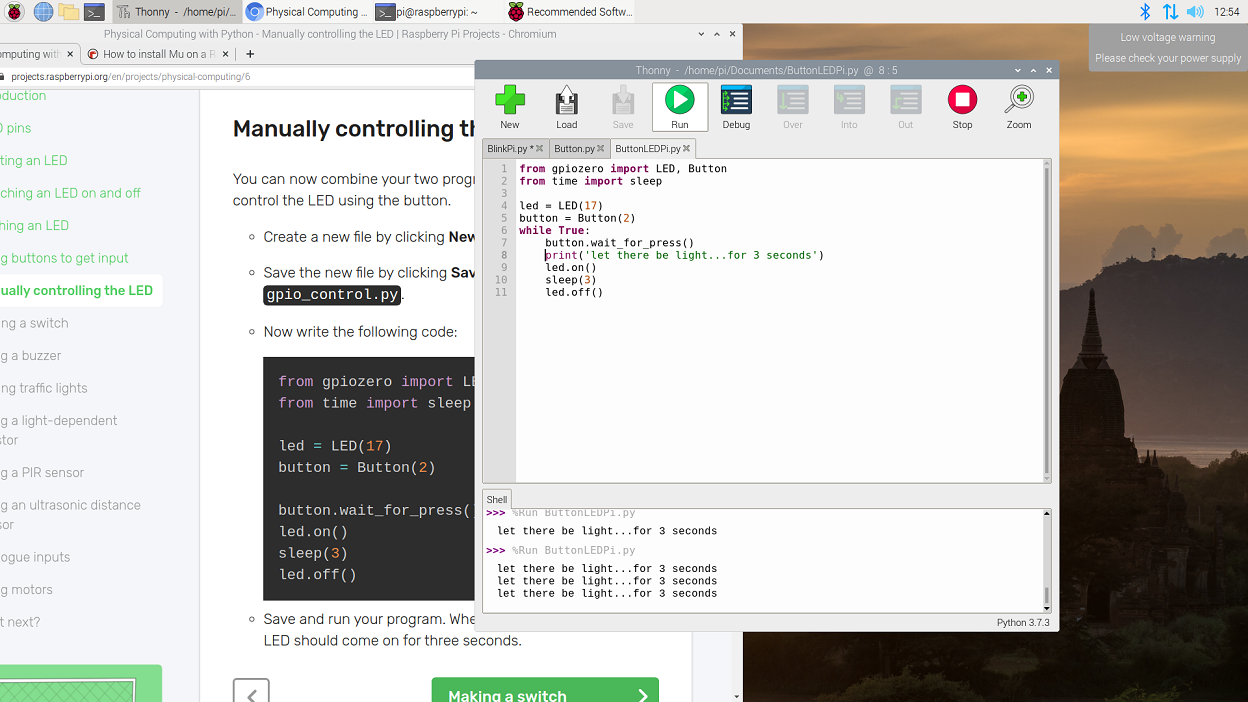1248x702 pixels.
Task: Close the 'How to install Mu' browser tab
Action: [x=225, y=54]
